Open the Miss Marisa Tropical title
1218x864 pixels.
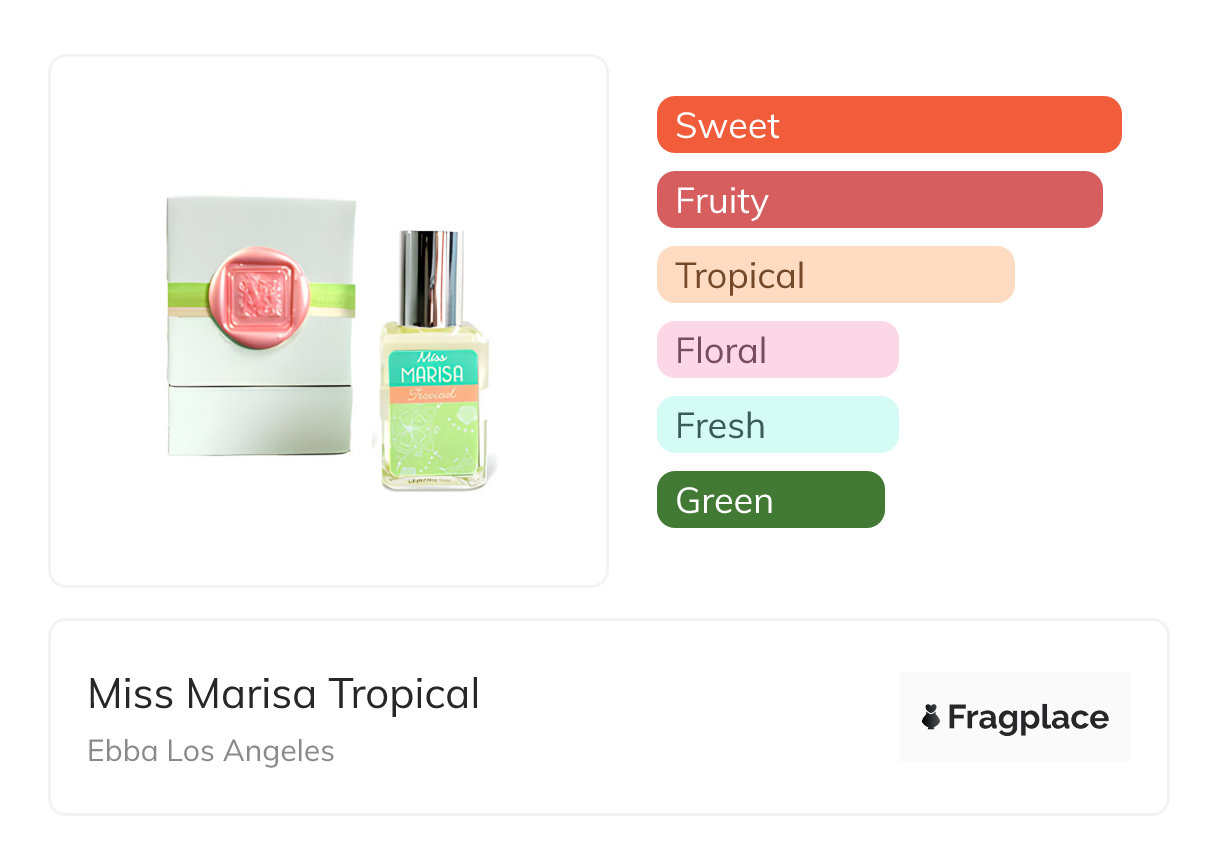284,694
